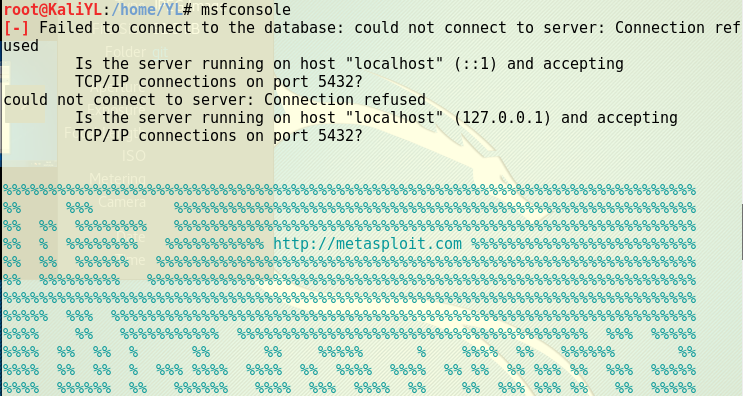
Task: Open the http://metasploit.com link
Action: 368,244
